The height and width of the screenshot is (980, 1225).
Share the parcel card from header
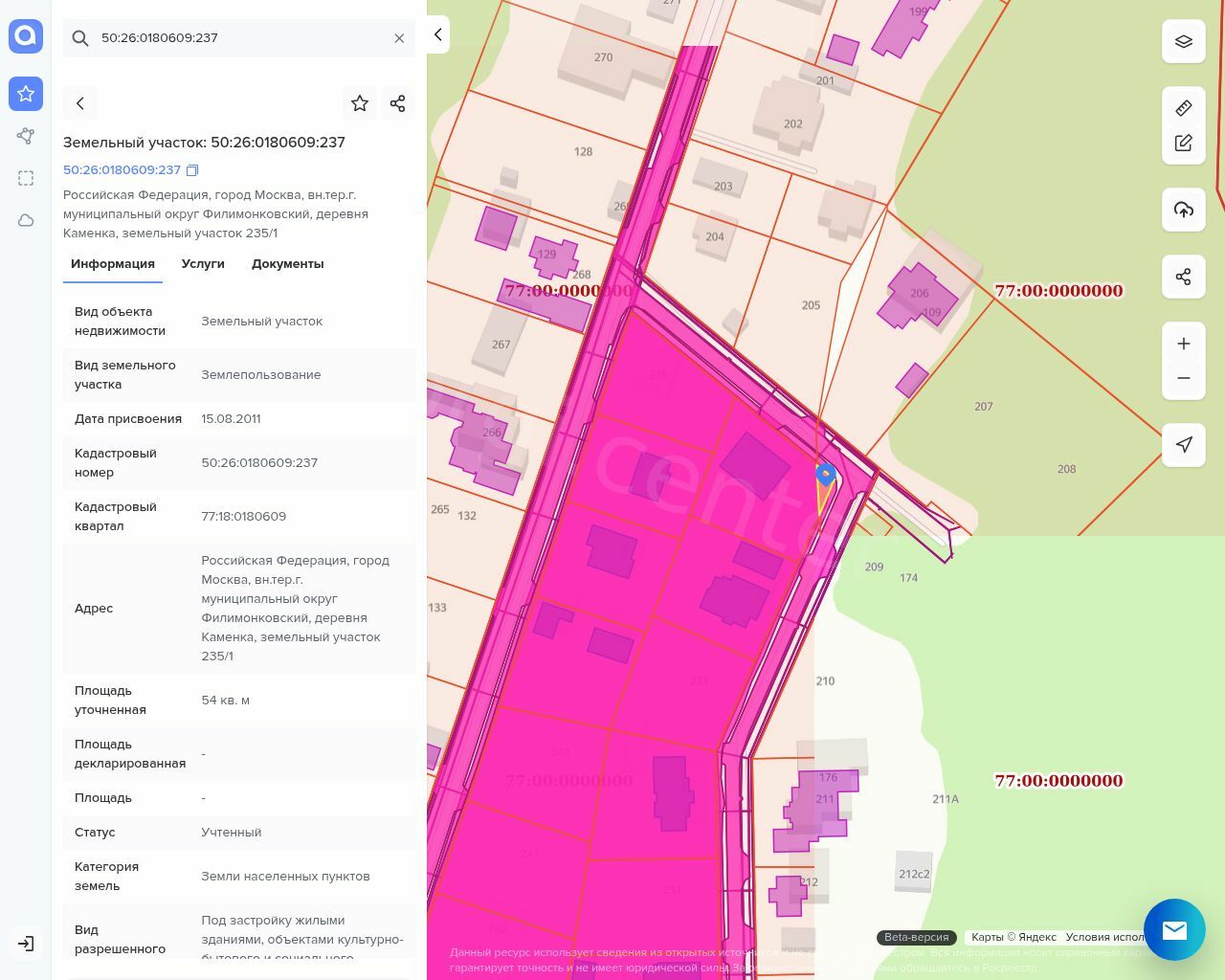(x=398, y=103)
